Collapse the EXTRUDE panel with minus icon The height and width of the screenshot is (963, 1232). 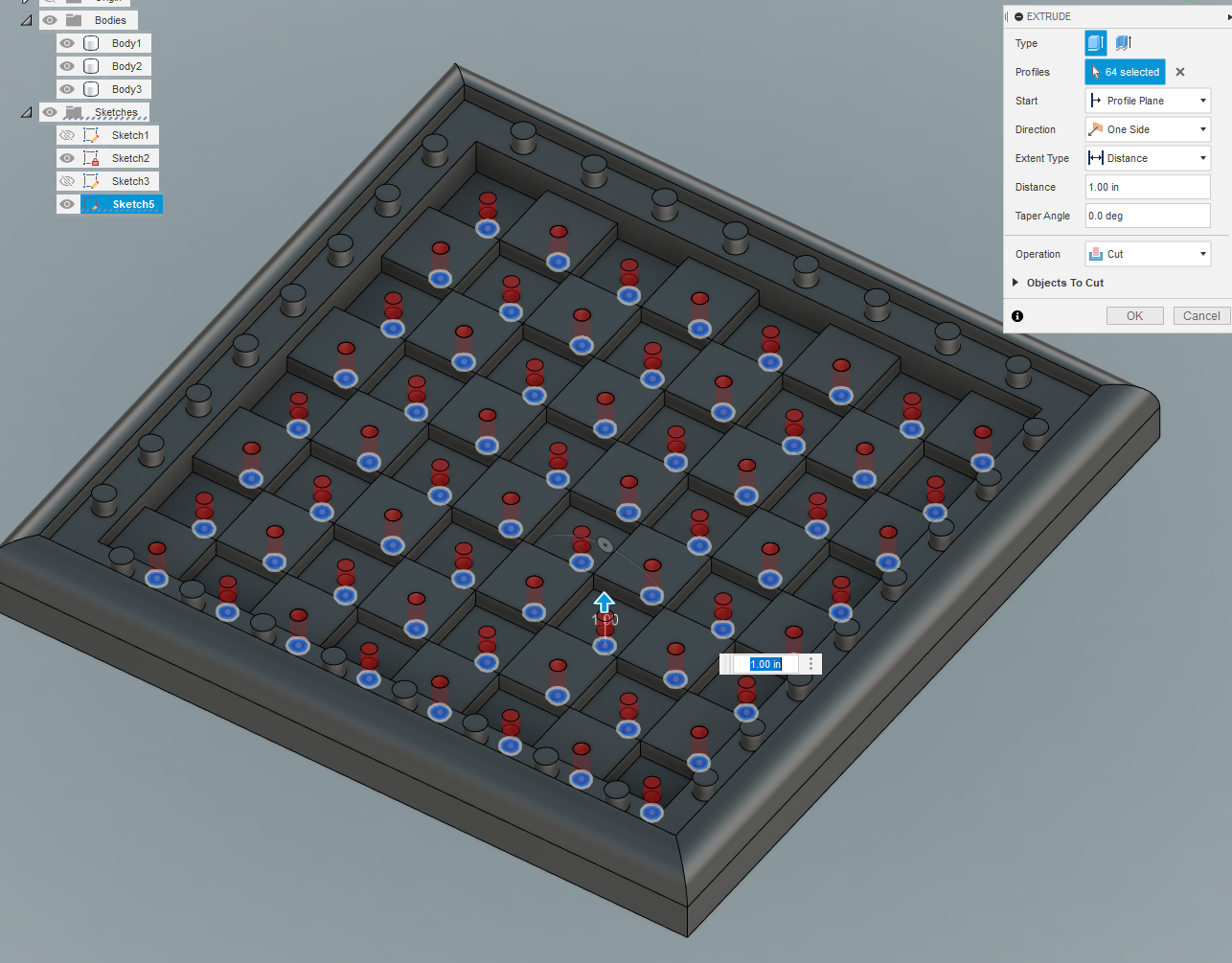click(x=1018, y=16)
